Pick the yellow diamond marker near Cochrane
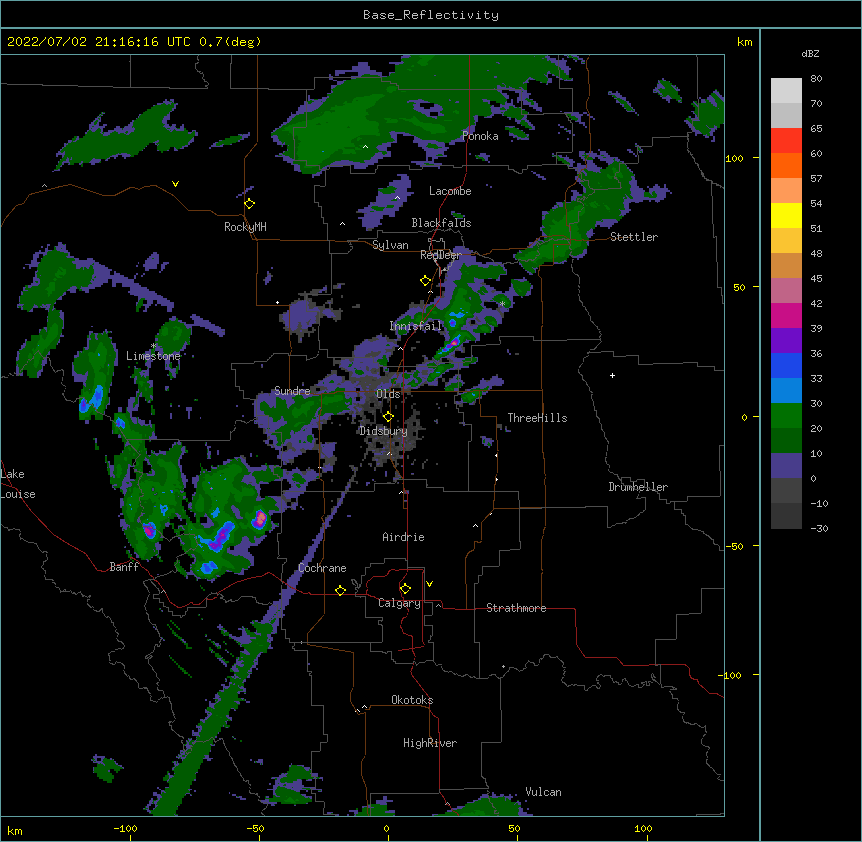The image size is (862, 842). (x=340, y=590)
